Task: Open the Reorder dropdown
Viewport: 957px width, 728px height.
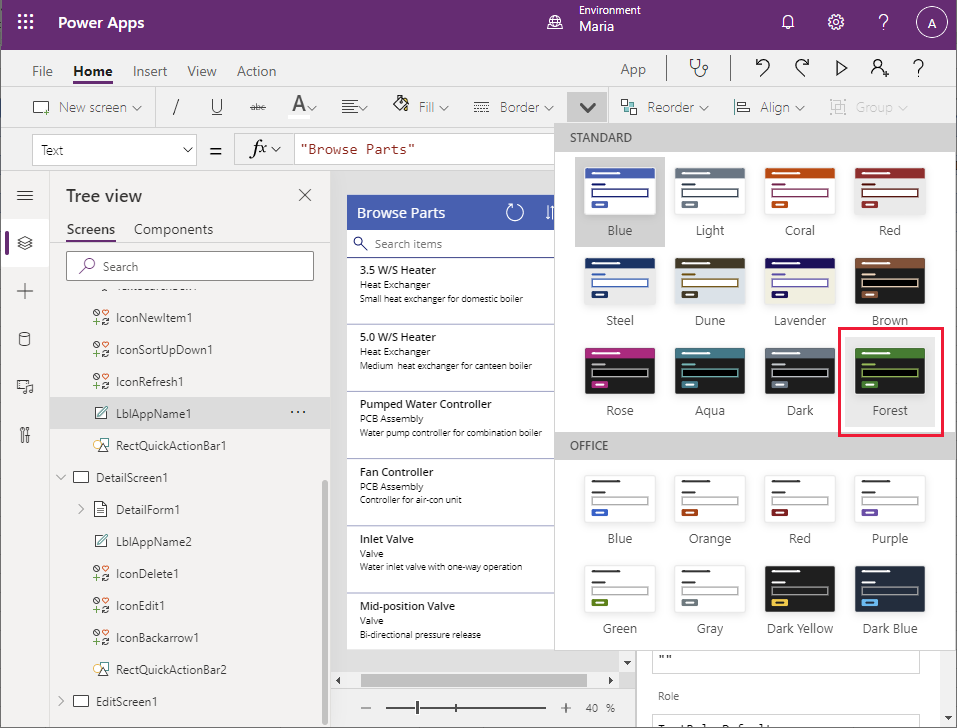Action: pyautogui.click(x=665, y=107)
